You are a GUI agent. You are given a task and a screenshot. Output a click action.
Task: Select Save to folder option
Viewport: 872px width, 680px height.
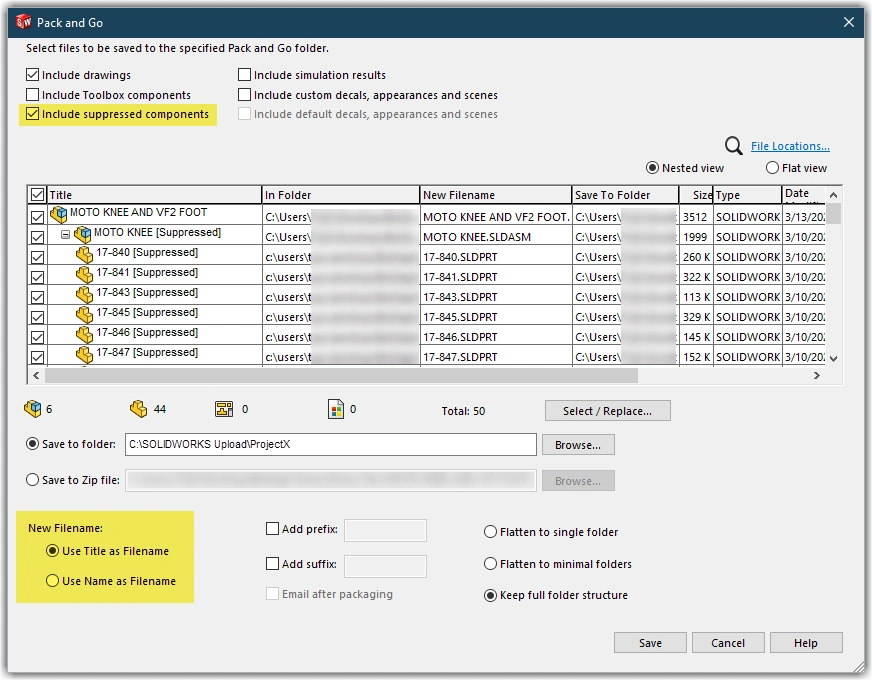click(x=33, y=444)
